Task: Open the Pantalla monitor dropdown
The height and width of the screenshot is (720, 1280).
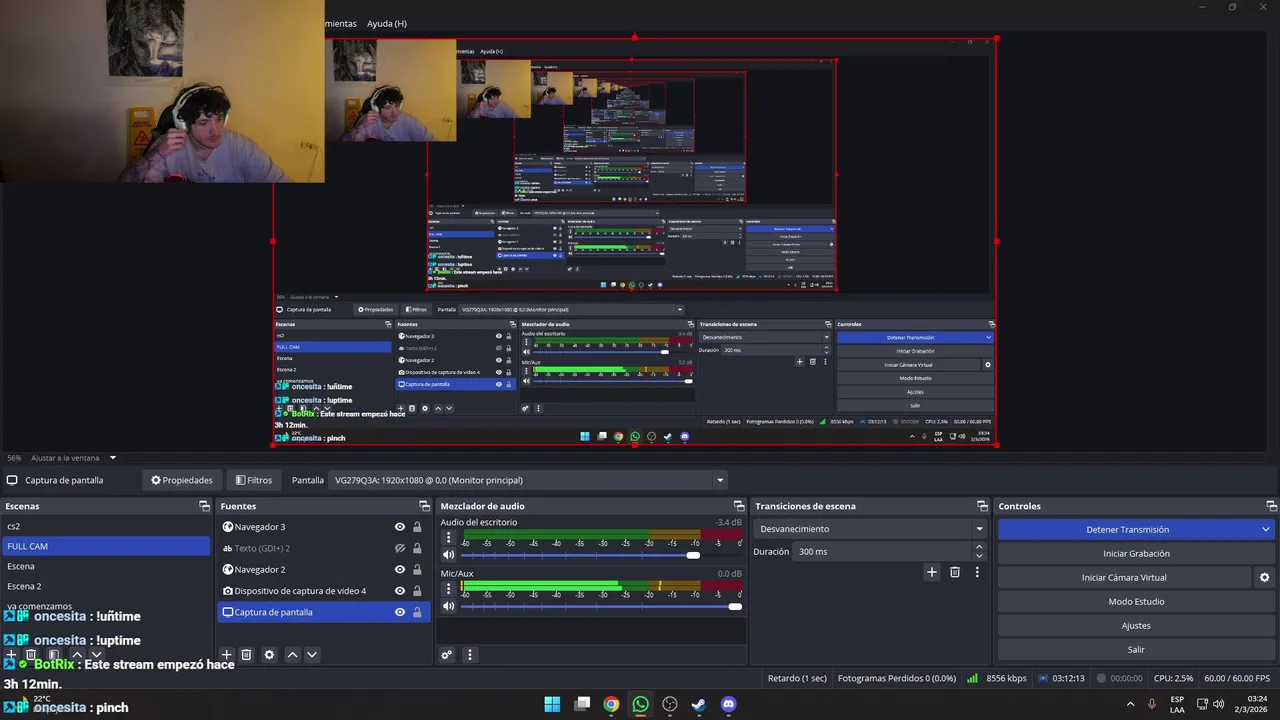Action: [x=528, y=480]
